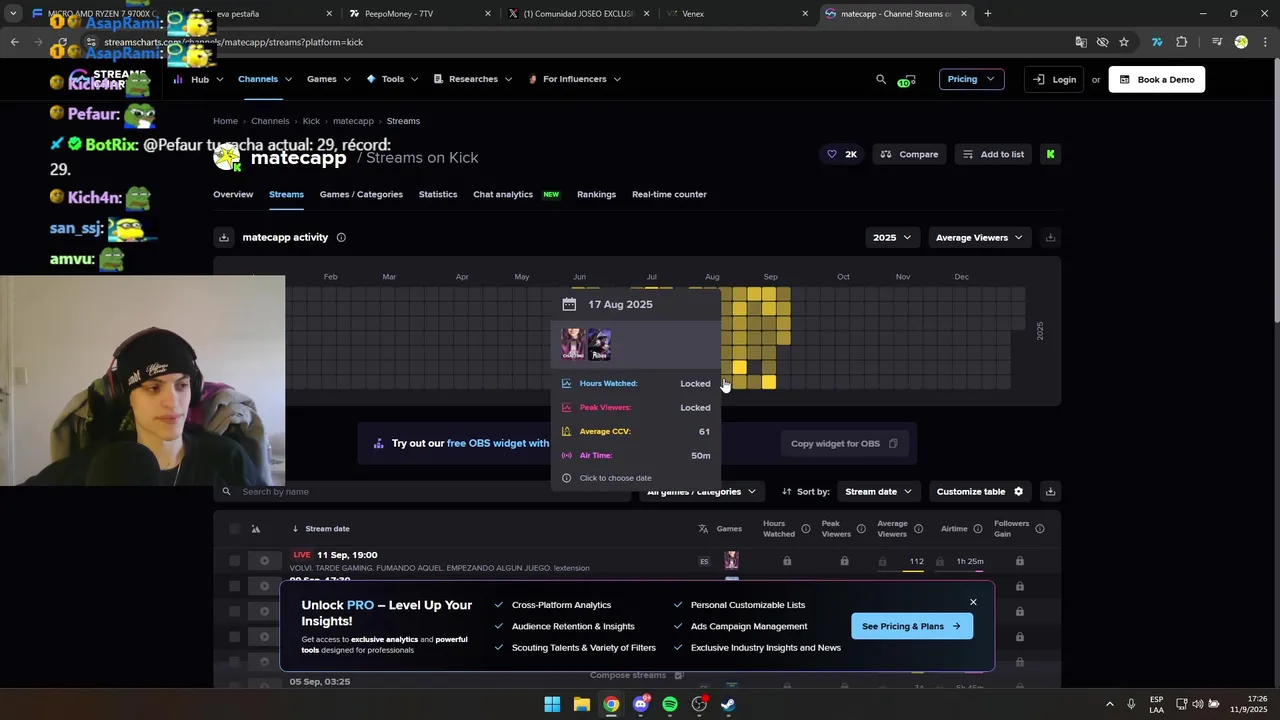Expand the Researches menu
Image resolution: width=1280 pixels, height=720 pixels.
pos(473,79)
